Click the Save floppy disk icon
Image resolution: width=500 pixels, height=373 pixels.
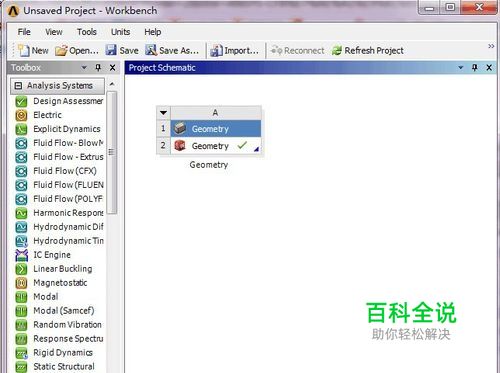point(111,51)
